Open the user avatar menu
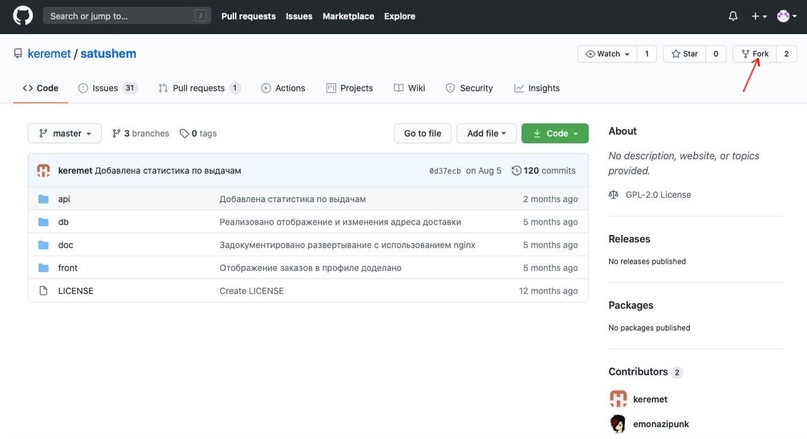 click(x=786, y=16)
